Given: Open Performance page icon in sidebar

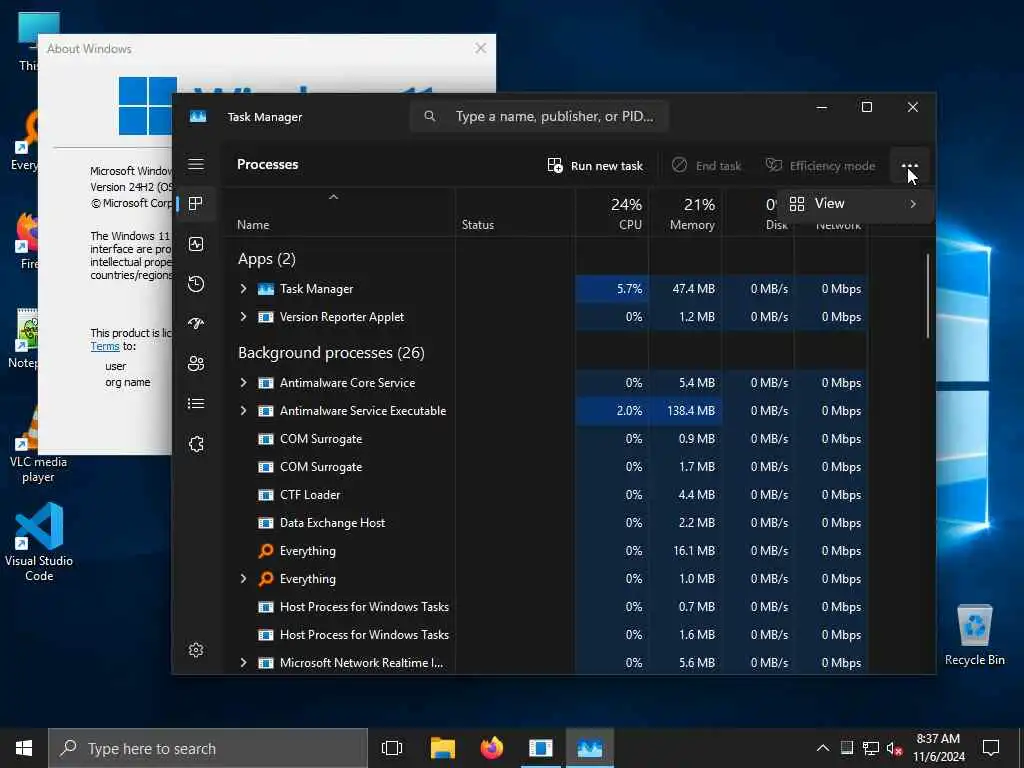Looking at the screenshot, I should tap(196, 244).
